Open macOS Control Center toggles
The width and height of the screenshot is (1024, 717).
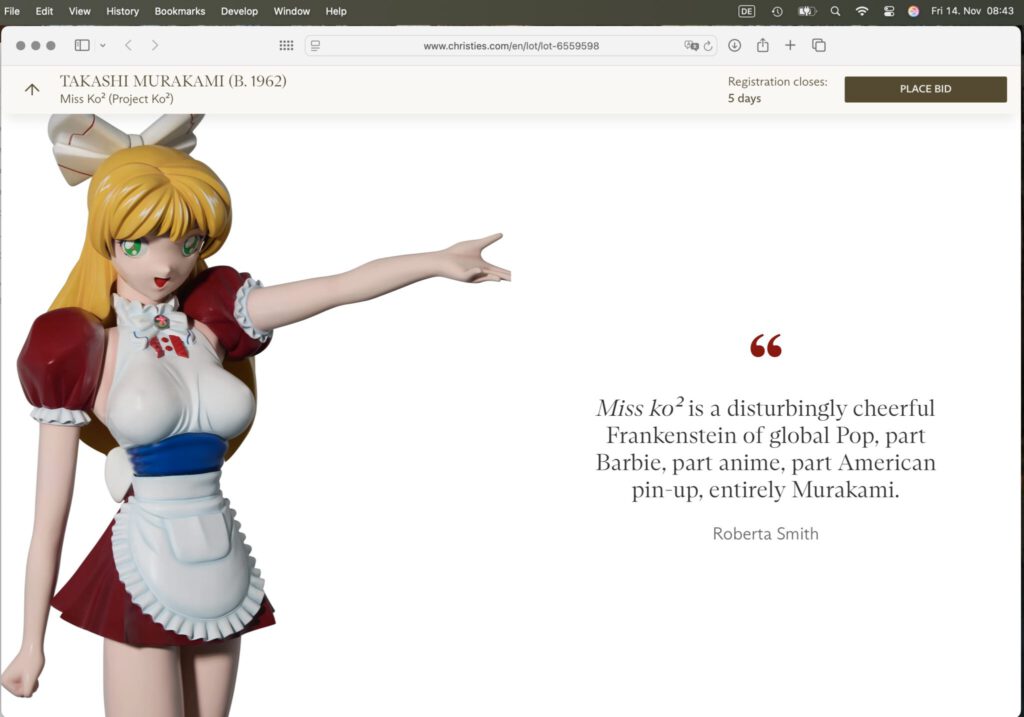[888, 11]
